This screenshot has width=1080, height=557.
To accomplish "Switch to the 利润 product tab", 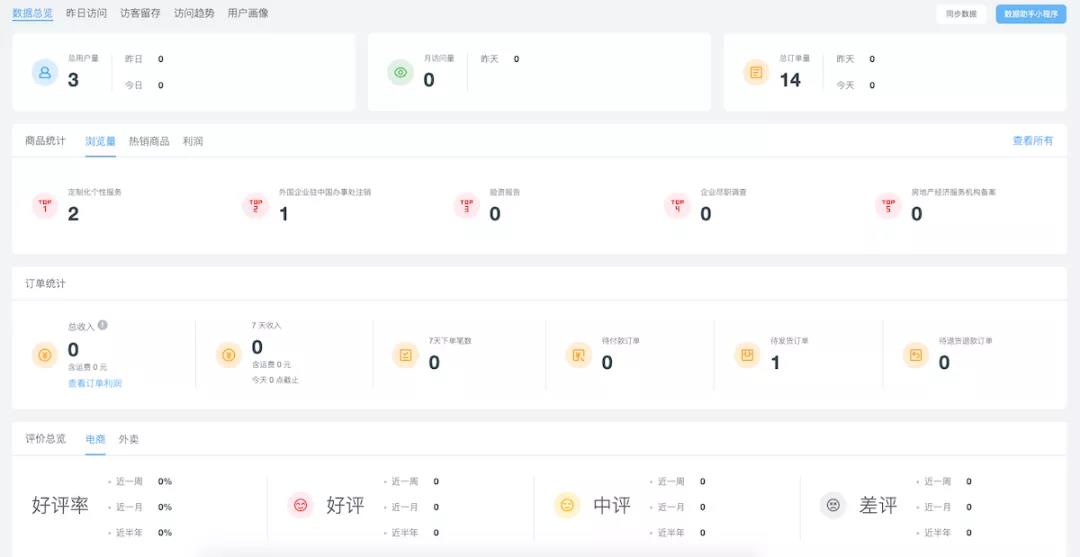I will tap(193, 141).
